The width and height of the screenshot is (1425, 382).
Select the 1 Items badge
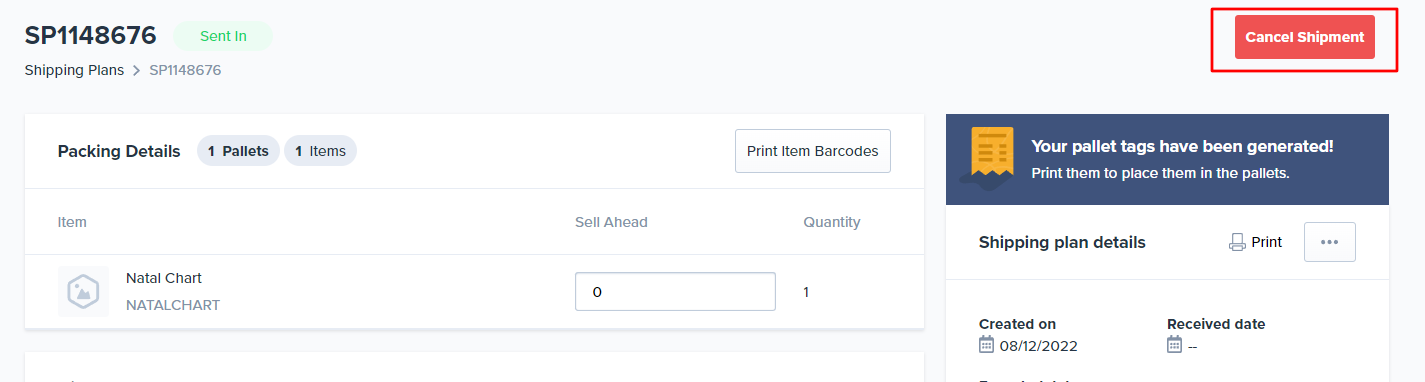(x=320, y=151)
